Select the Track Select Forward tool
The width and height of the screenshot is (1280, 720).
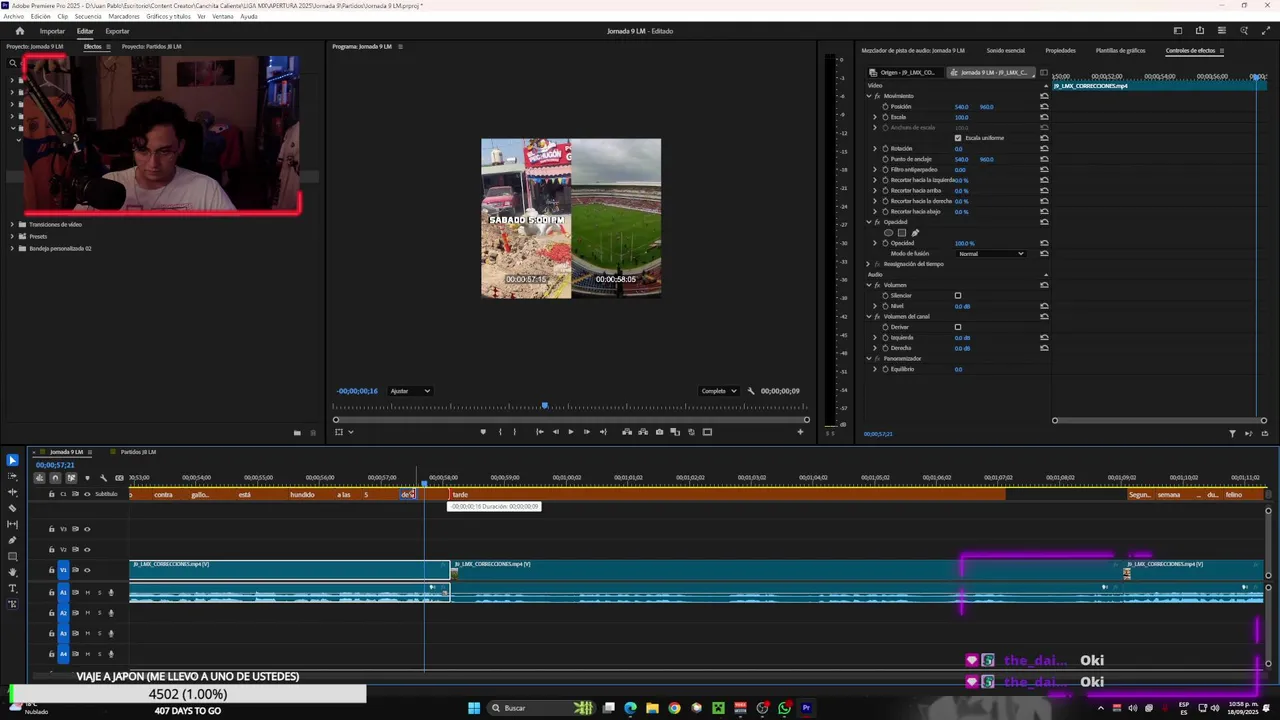click(12, 476)
